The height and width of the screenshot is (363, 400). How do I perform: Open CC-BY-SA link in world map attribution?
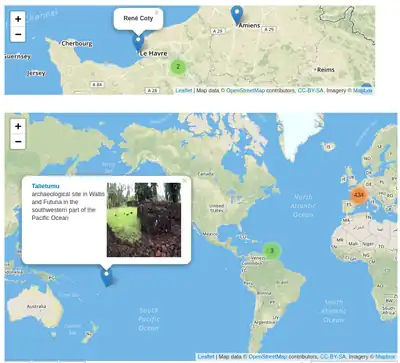click(x=333, y=357)
